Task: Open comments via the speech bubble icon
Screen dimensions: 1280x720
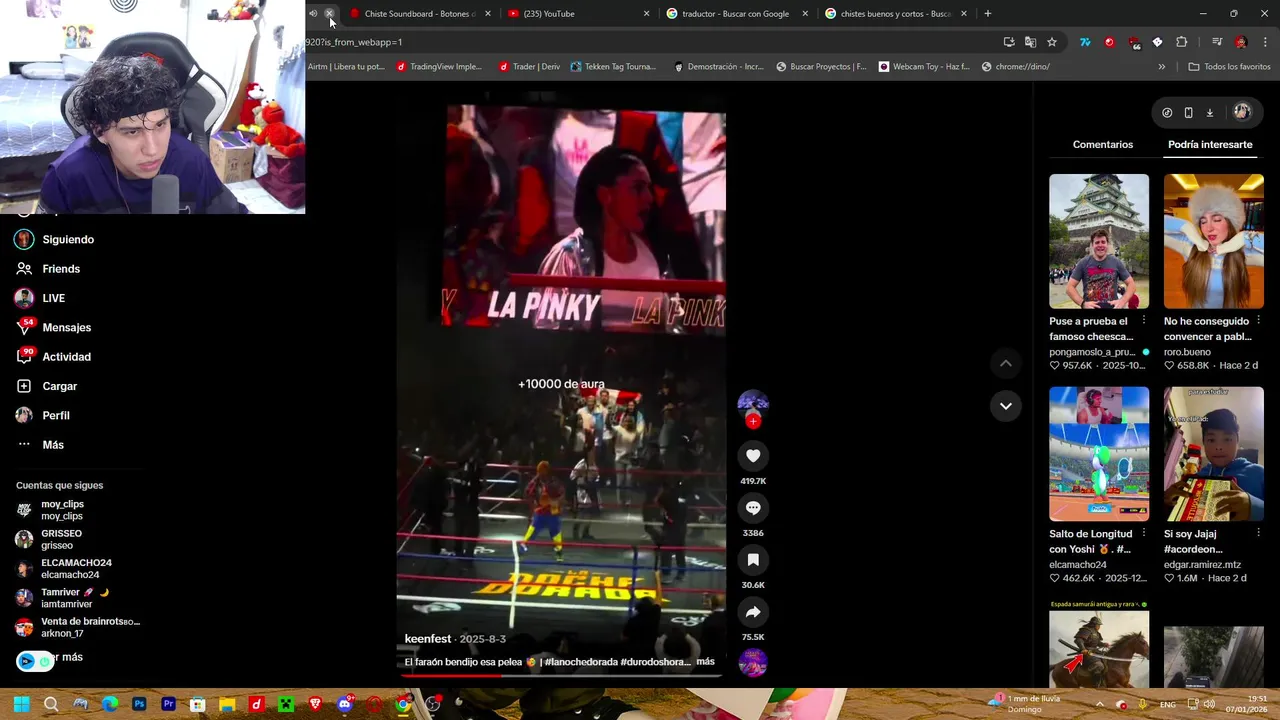Action: 753,508
